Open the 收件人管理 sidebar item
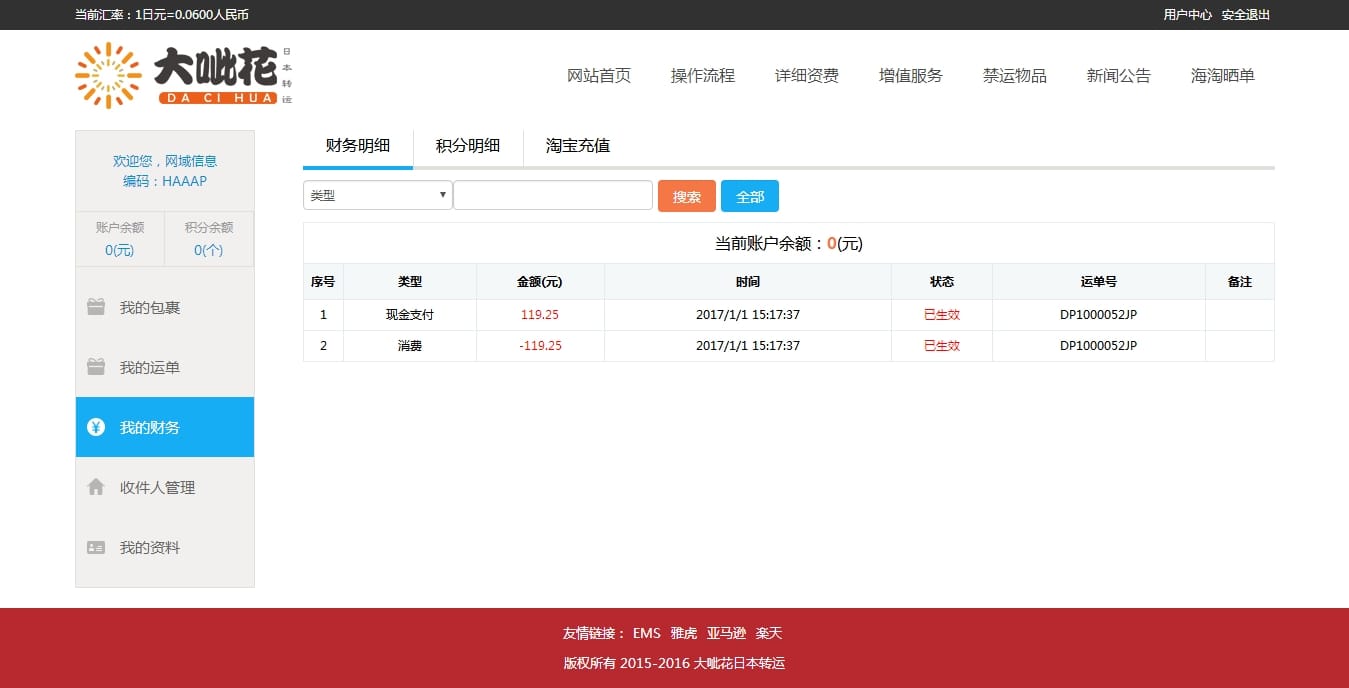Viewport: 1349px width, 688px height. coord(165,487)
